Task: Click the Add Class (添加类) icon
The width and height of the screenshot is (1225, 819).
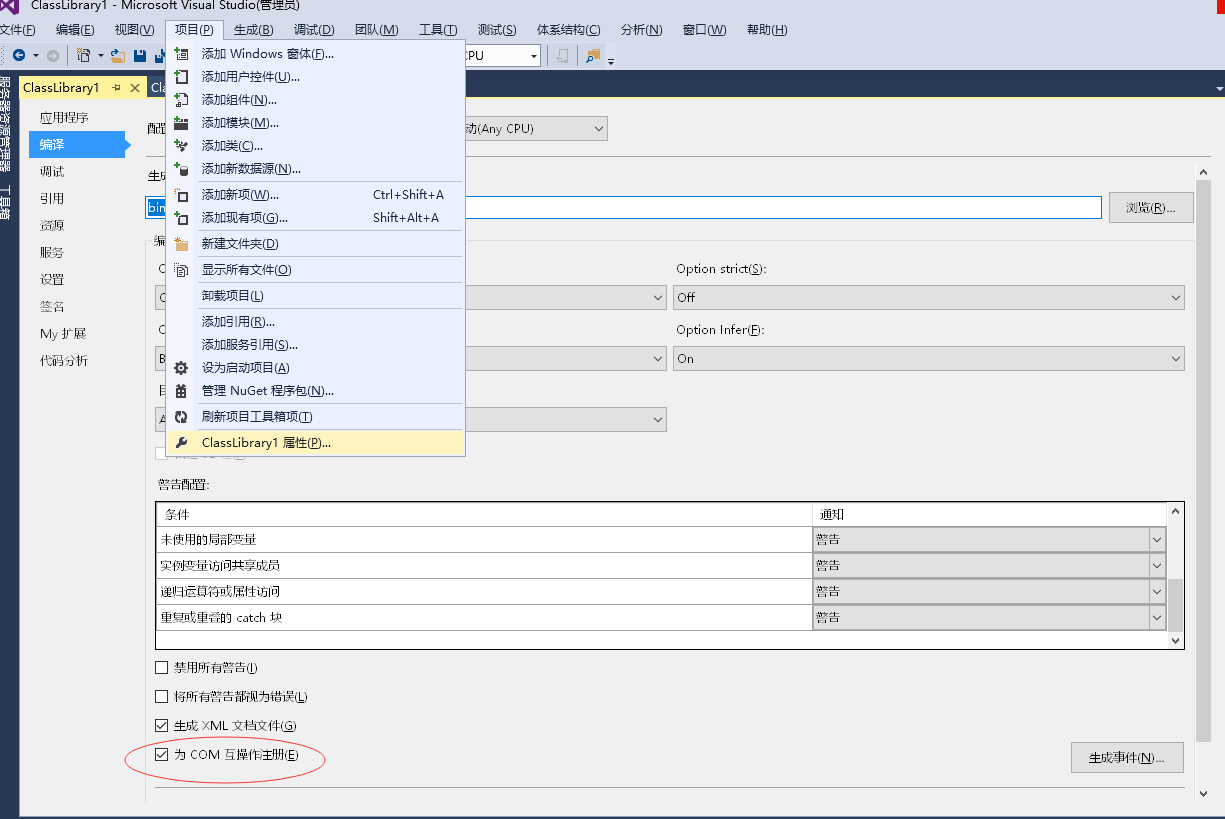Action: tap(181, 145)
